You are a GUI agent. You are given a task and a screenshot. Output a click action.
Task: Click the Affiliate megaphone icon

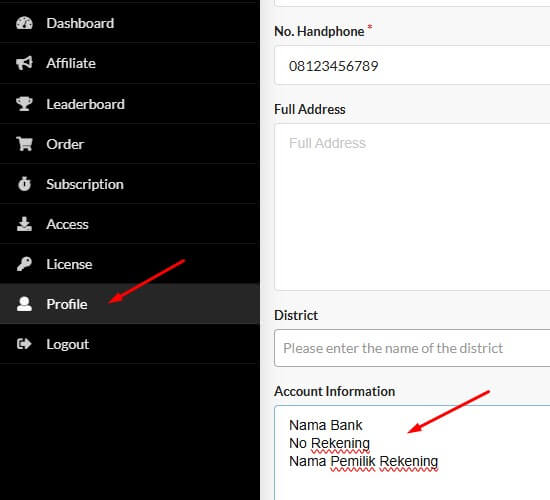click(x=24, y=63)
